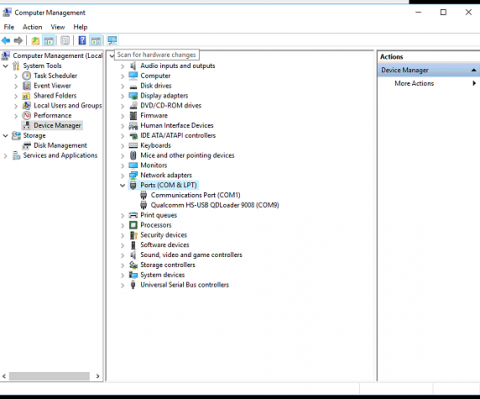This screenshot has width=480, height=399.
Task: Expand Universal Serial Bus controllers category
Action: 122,285
